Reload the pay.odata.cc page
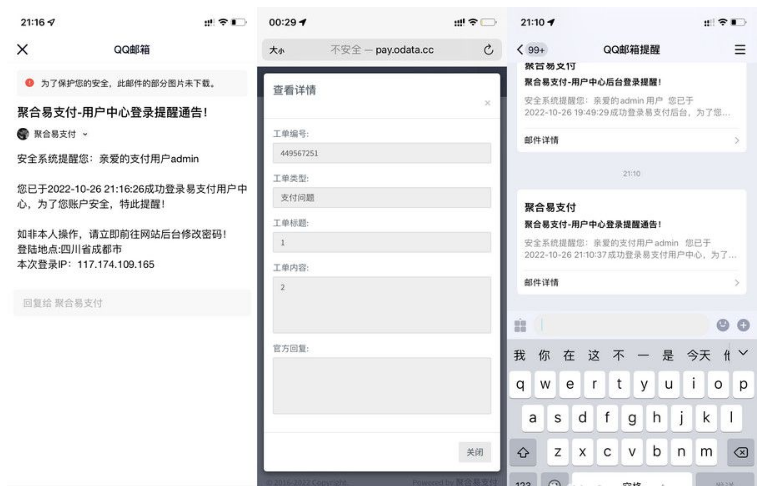765x486 pixels. click(488, 50)
